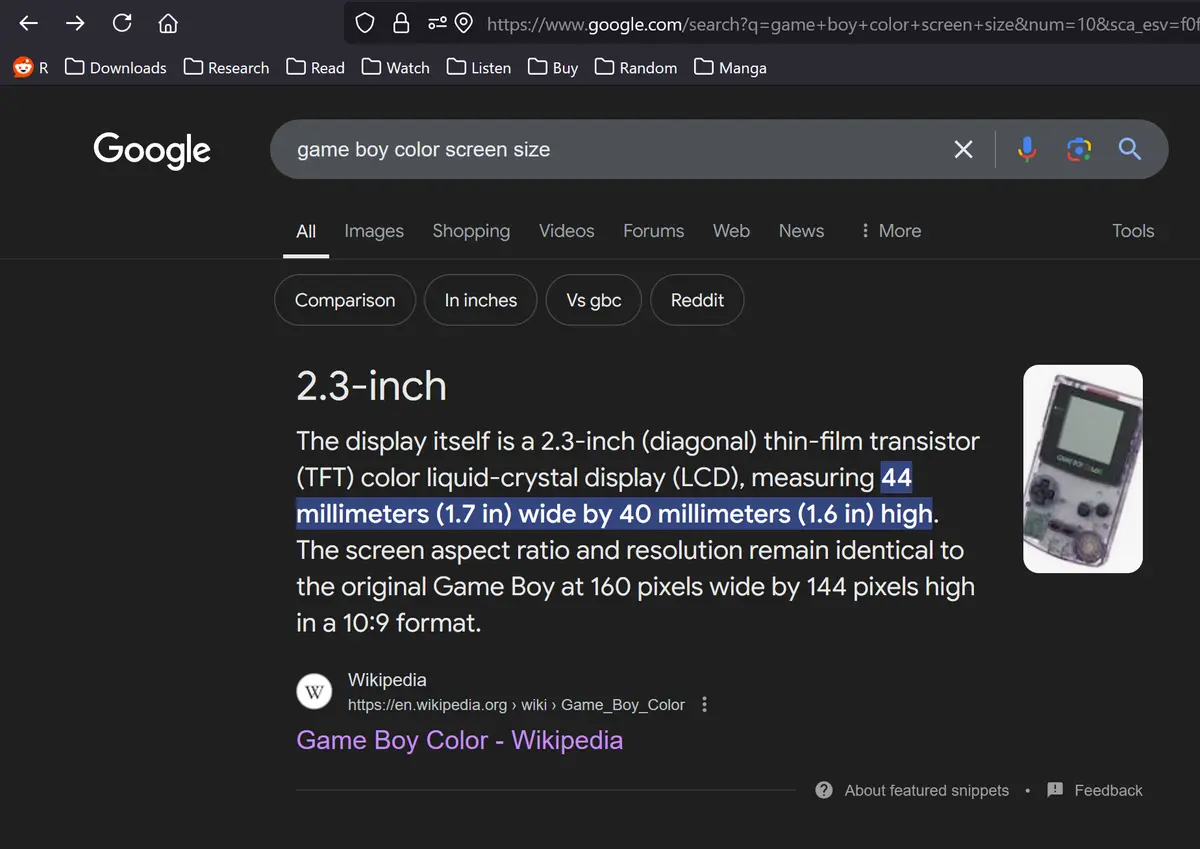Open the Downloads bookmark folder
The width and height of the screenshot is (1200, 849).
click(x=116, y=68)
